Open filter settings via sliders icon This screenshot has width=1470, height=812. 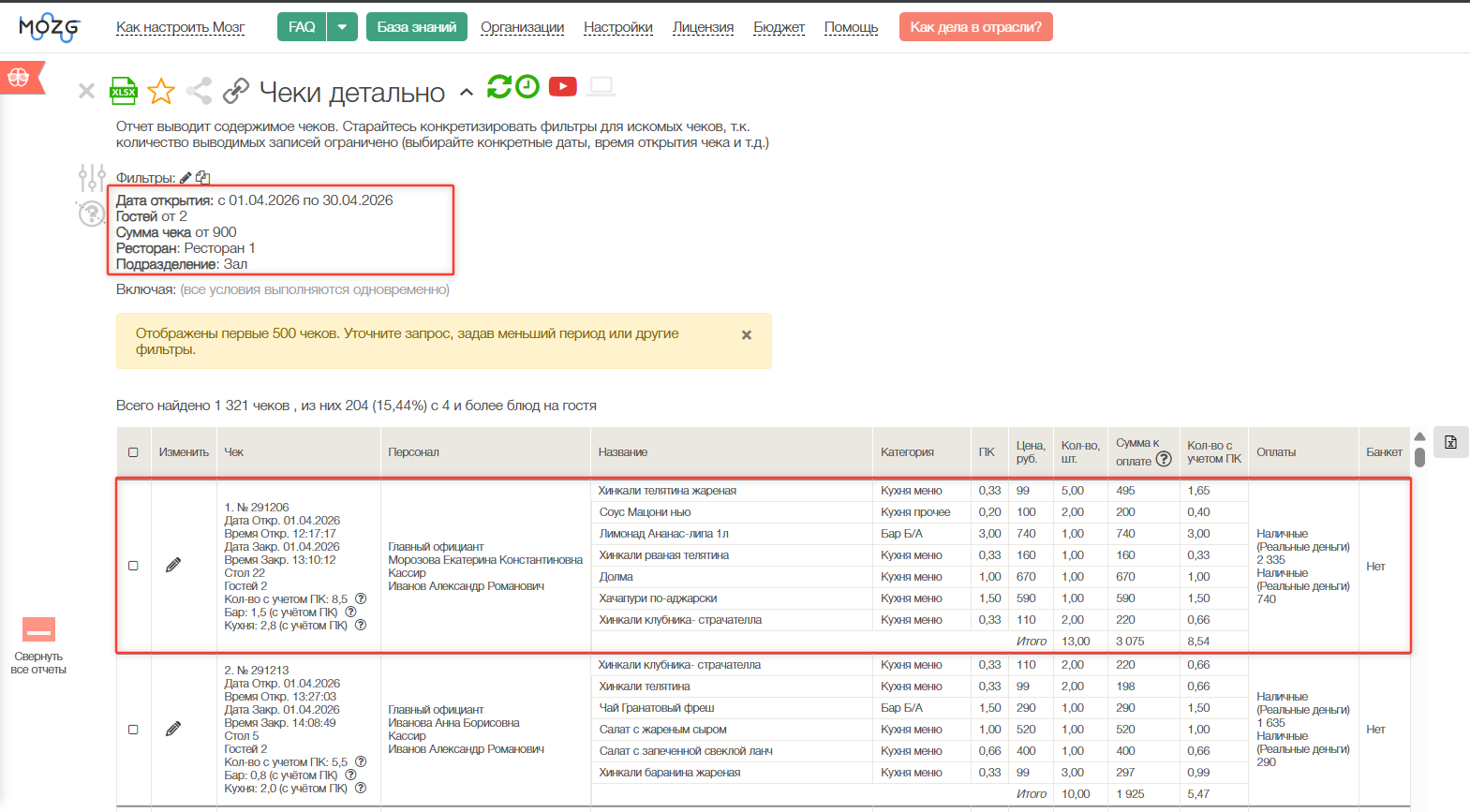point(92,177)
